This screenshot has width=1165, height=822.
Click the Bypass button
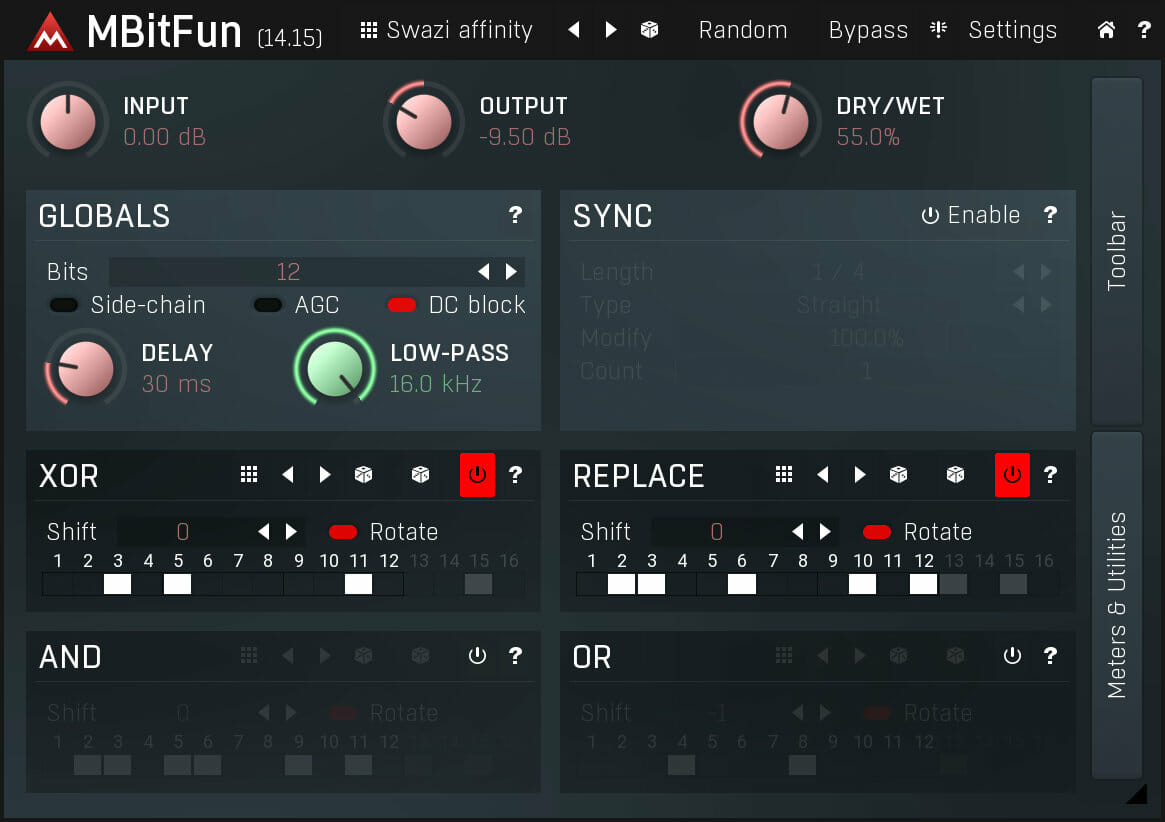pyautogui.click(x=868, y=30)
